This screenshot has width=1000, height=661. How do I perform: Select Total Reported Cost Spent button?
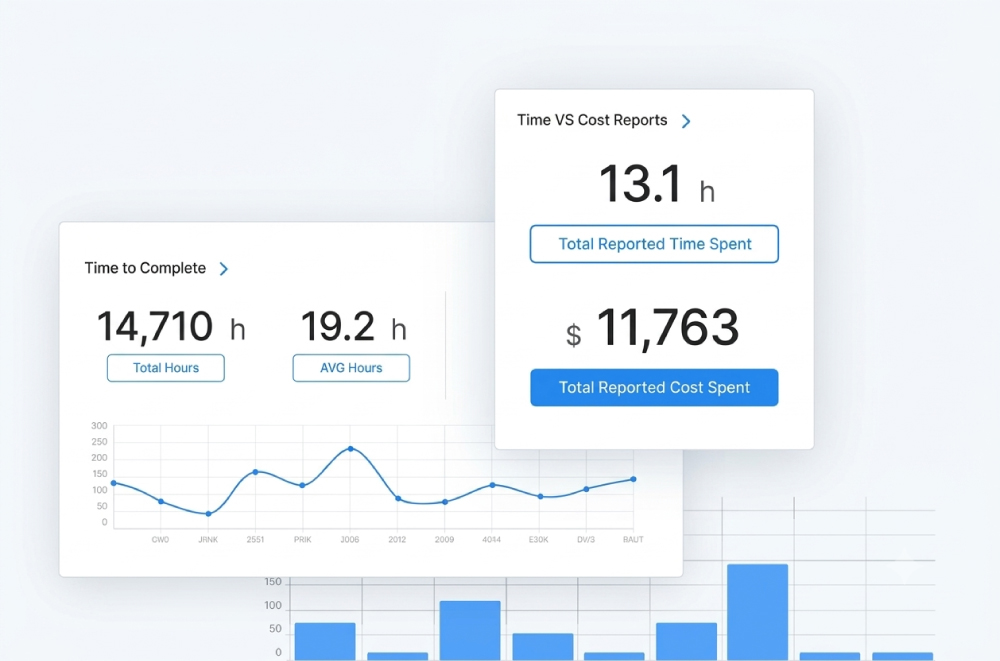[654, 387]
